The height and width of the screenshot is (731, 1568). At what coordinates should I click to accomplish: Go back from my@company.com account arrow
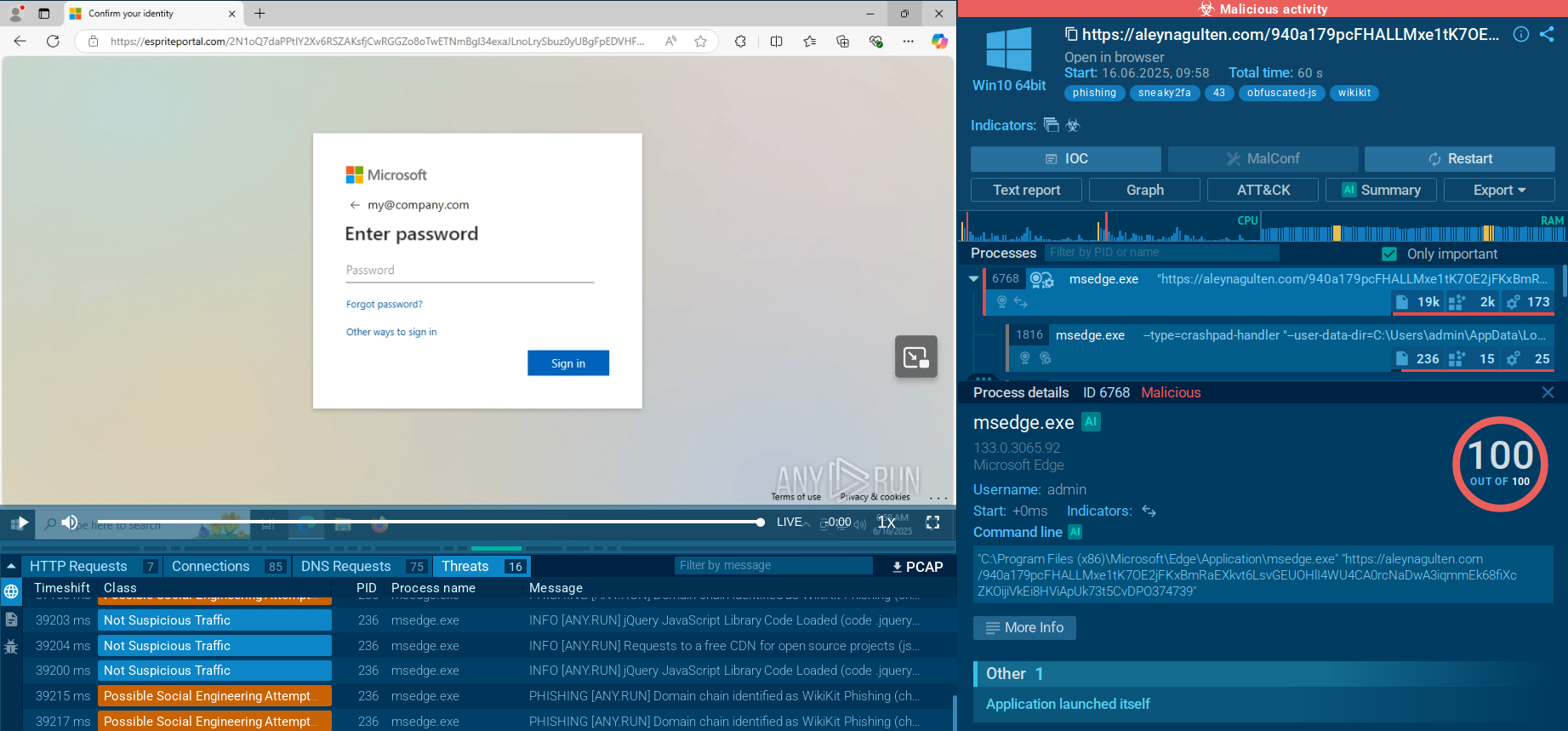355,205
